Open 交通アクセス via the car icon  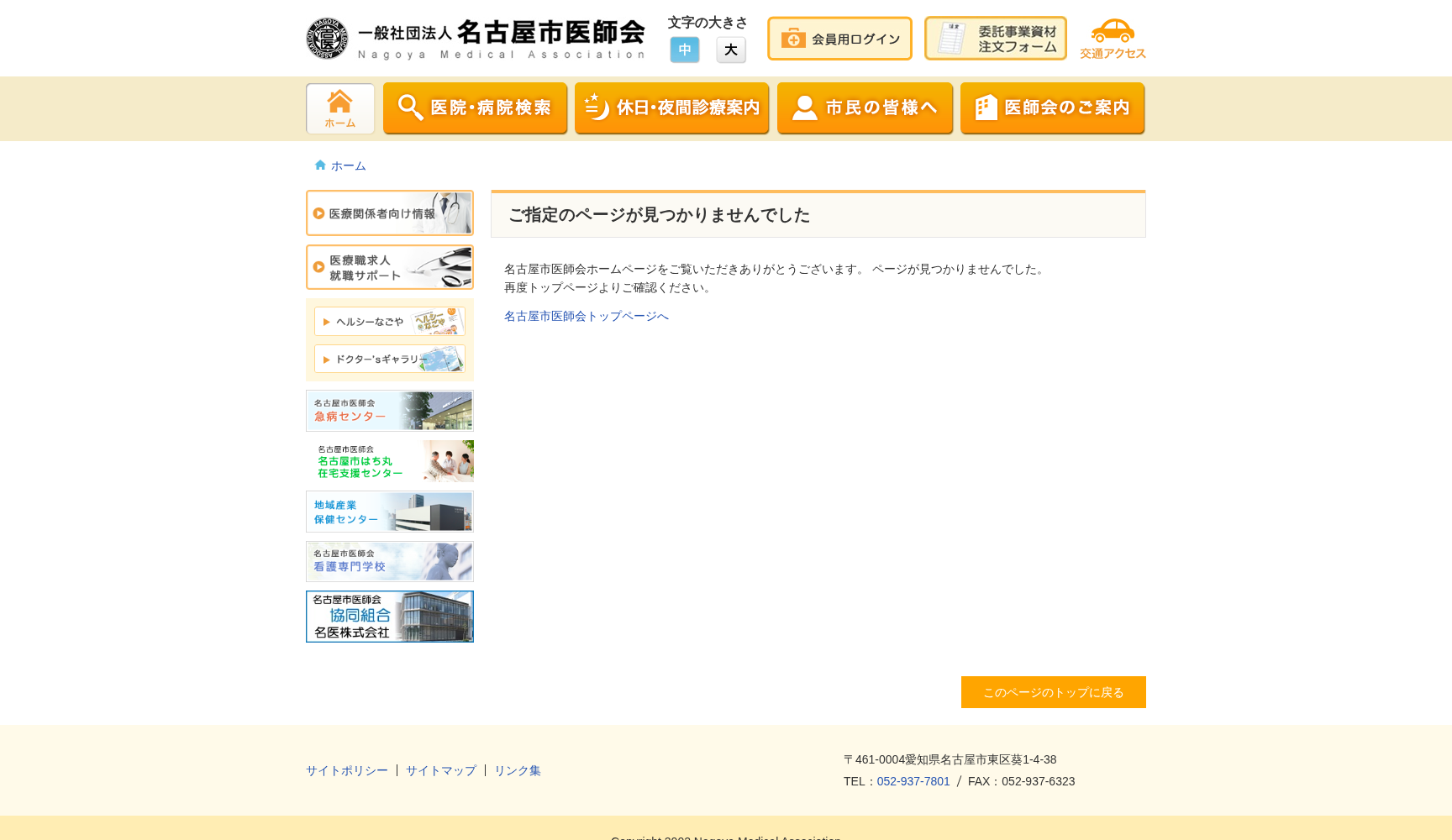point(1113,32)
